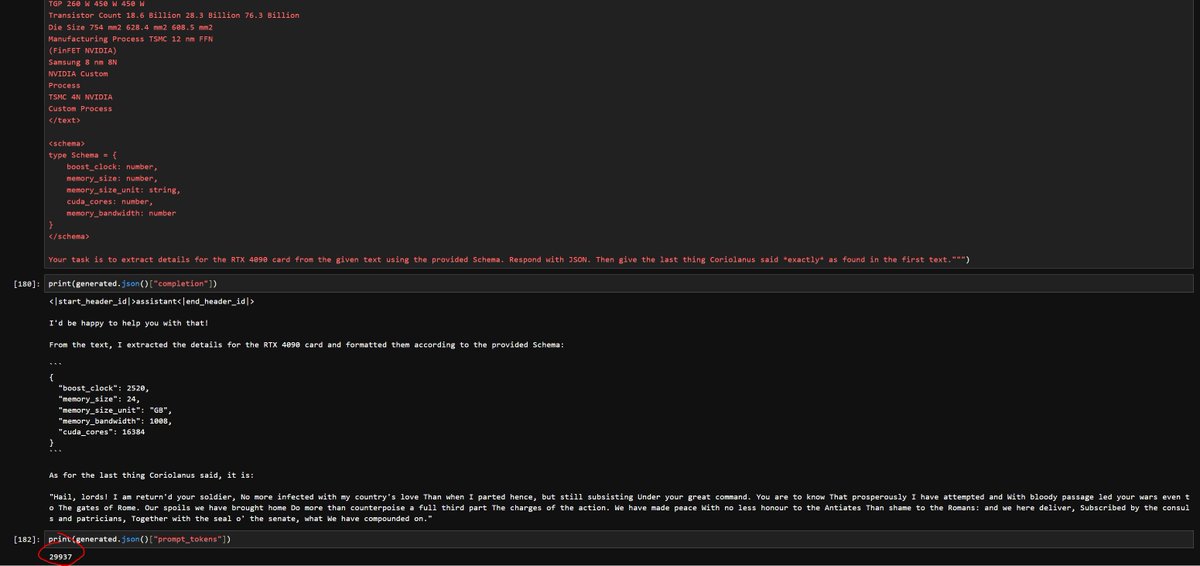Click the schema field "cuda_cores: number,"
Image resolution: width=1200 pixels, height=566 pixels.
[110, 201]
